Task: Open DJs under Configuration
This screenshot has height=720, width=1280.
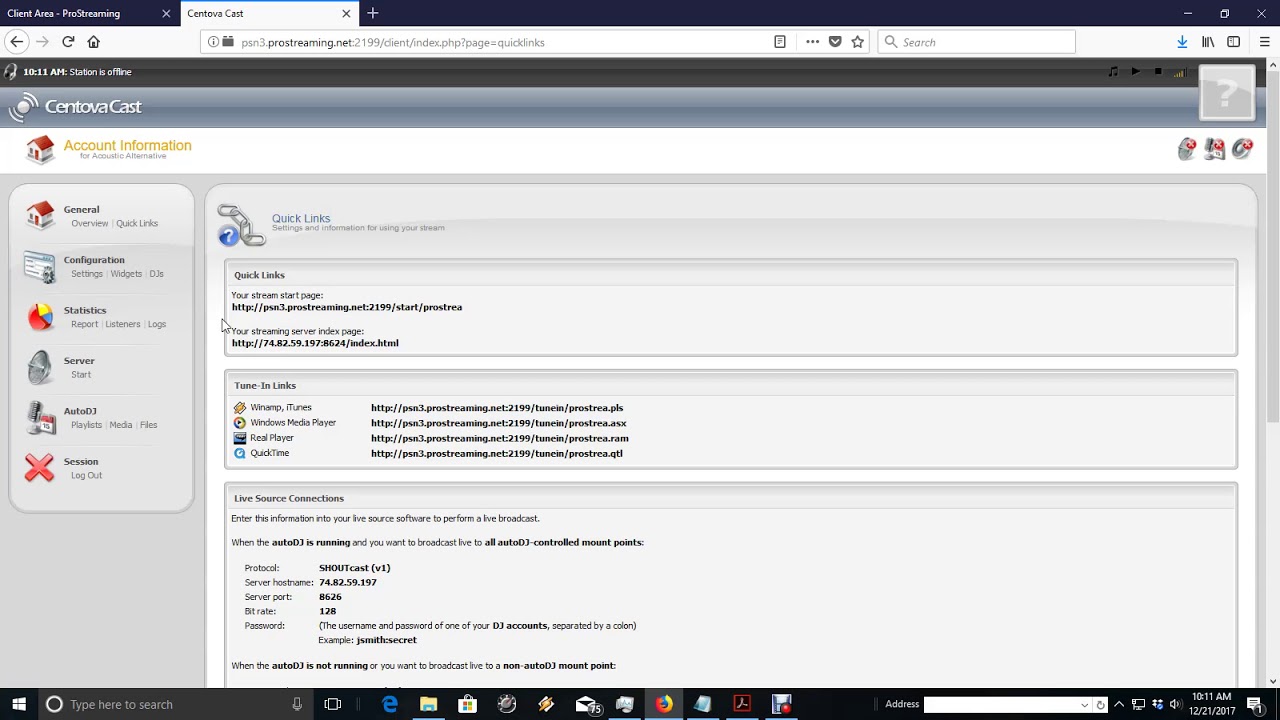Action: pyautogui.click(x=156, y=274)
